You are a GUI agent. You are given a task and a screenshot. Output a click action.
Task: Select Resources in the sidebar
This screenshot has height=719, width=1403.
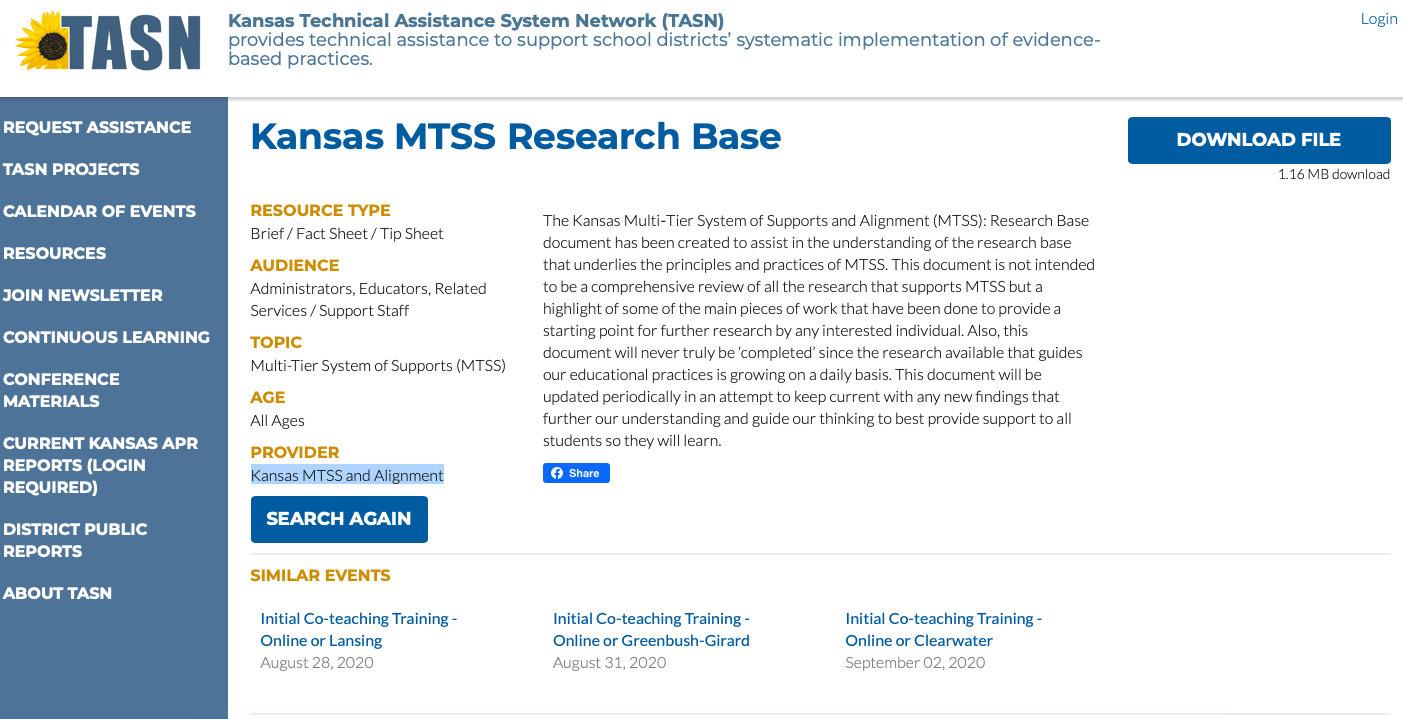(54, 253)
